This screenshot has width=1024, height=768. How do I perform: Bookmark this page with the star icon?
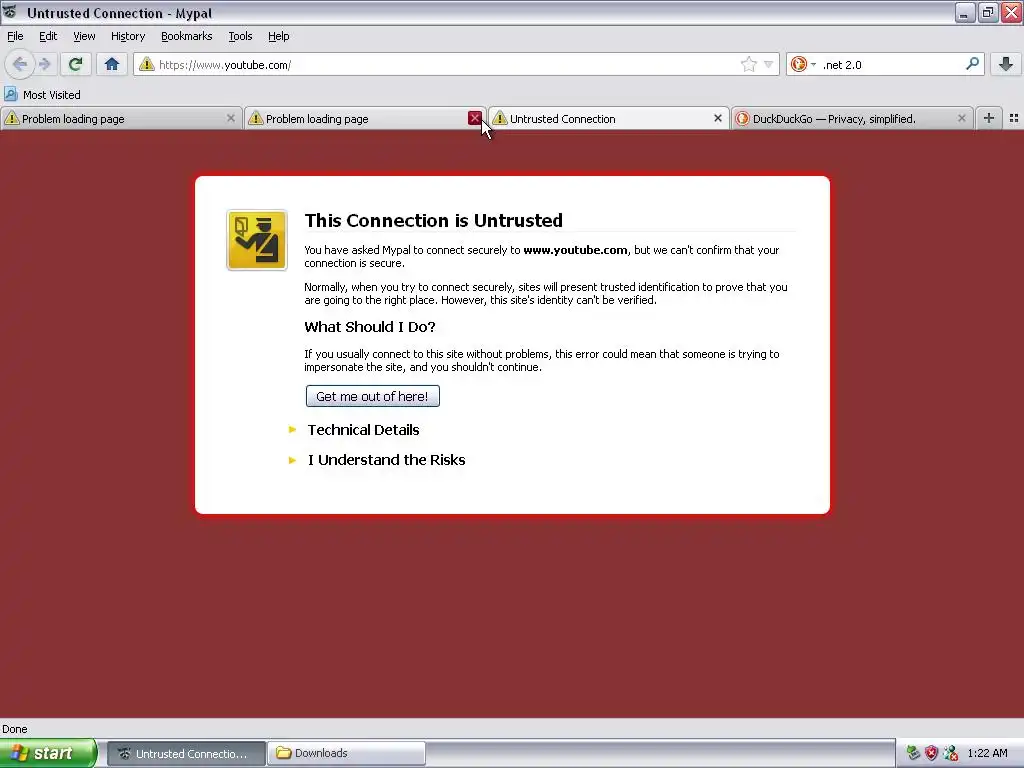click(x=748, y=64)
